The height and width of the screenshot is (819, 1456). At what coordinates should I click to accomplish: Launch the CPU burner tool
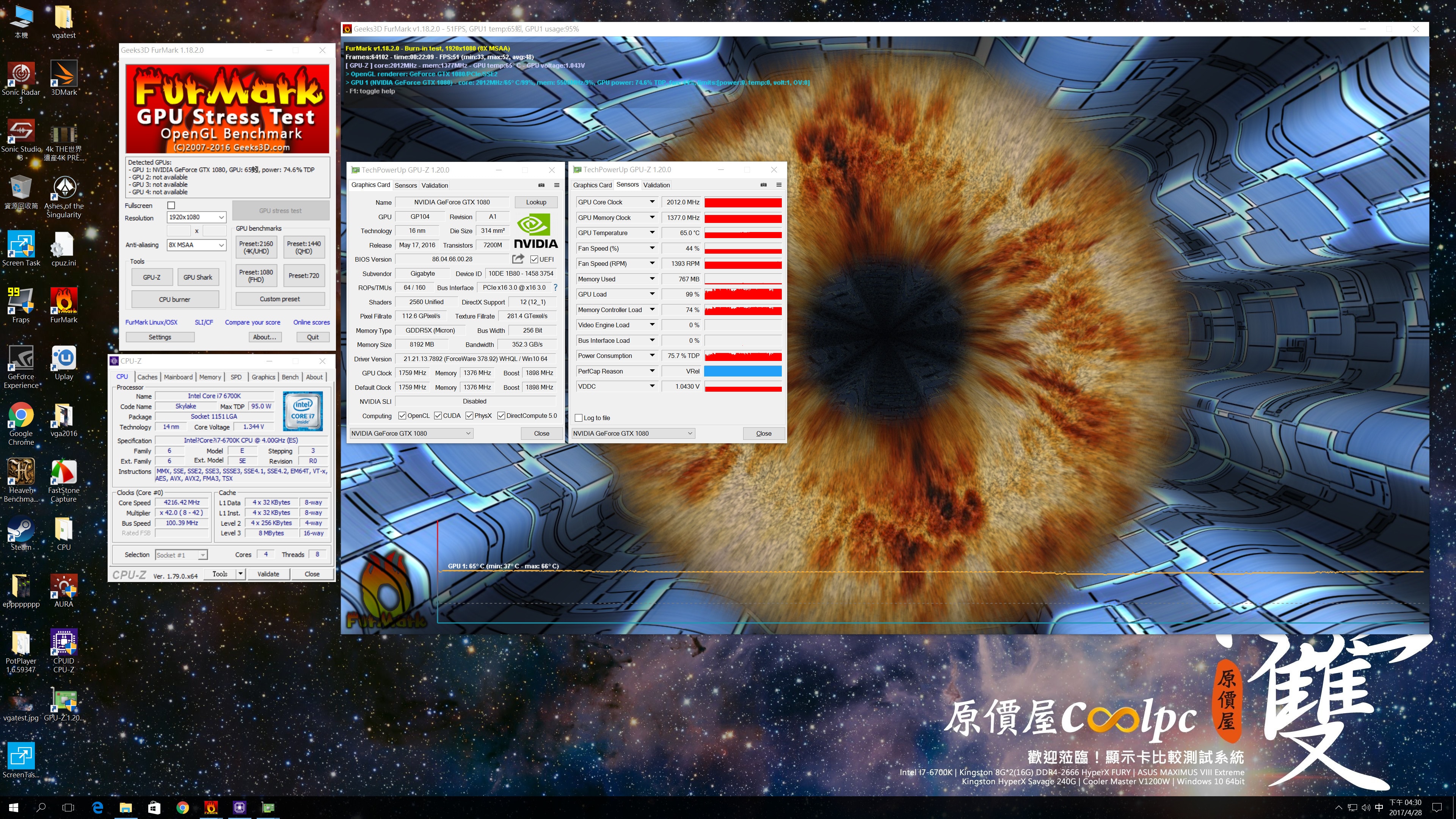pyautogui.click(x=175, y=300)
